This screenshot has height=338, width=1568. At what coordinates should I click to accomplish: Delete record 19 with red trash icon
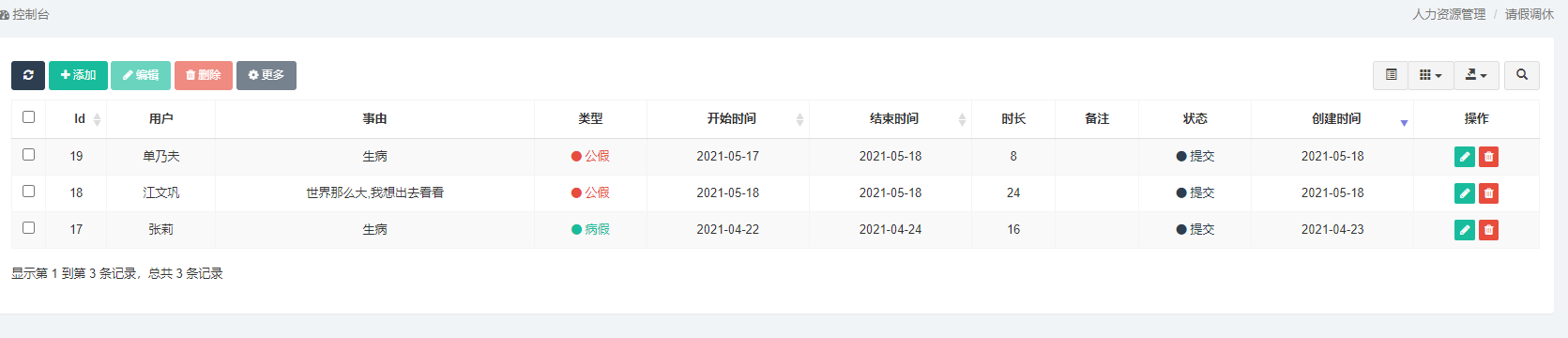click(x=1488, y=157)
